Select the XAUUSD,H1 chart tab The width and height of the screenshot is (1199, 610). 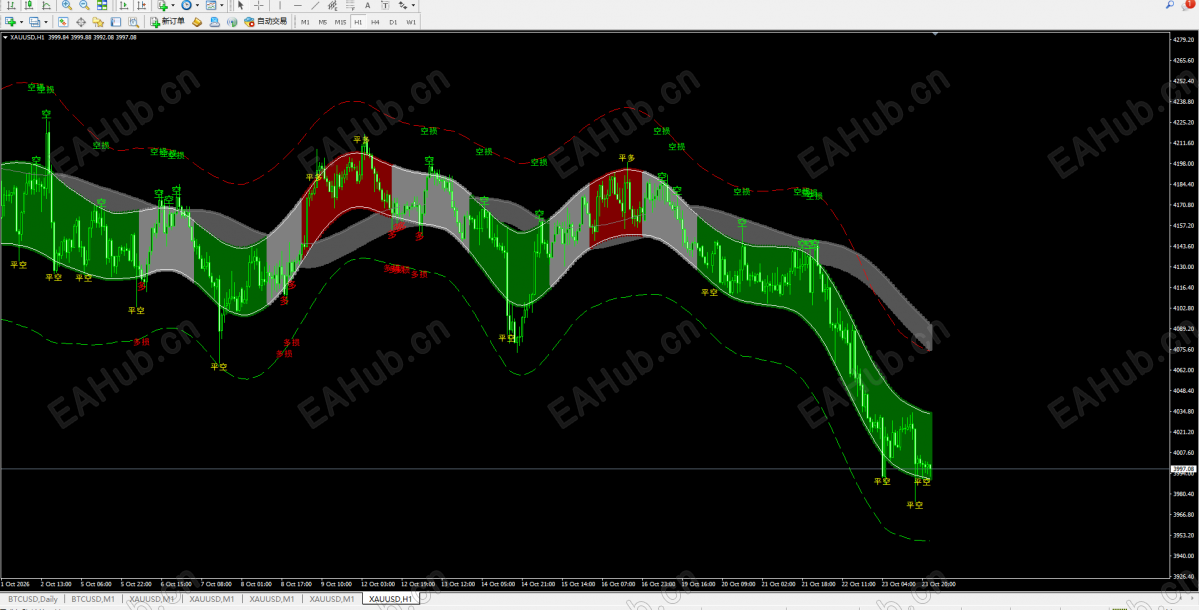pyautogui.click(x=390, y=599)
